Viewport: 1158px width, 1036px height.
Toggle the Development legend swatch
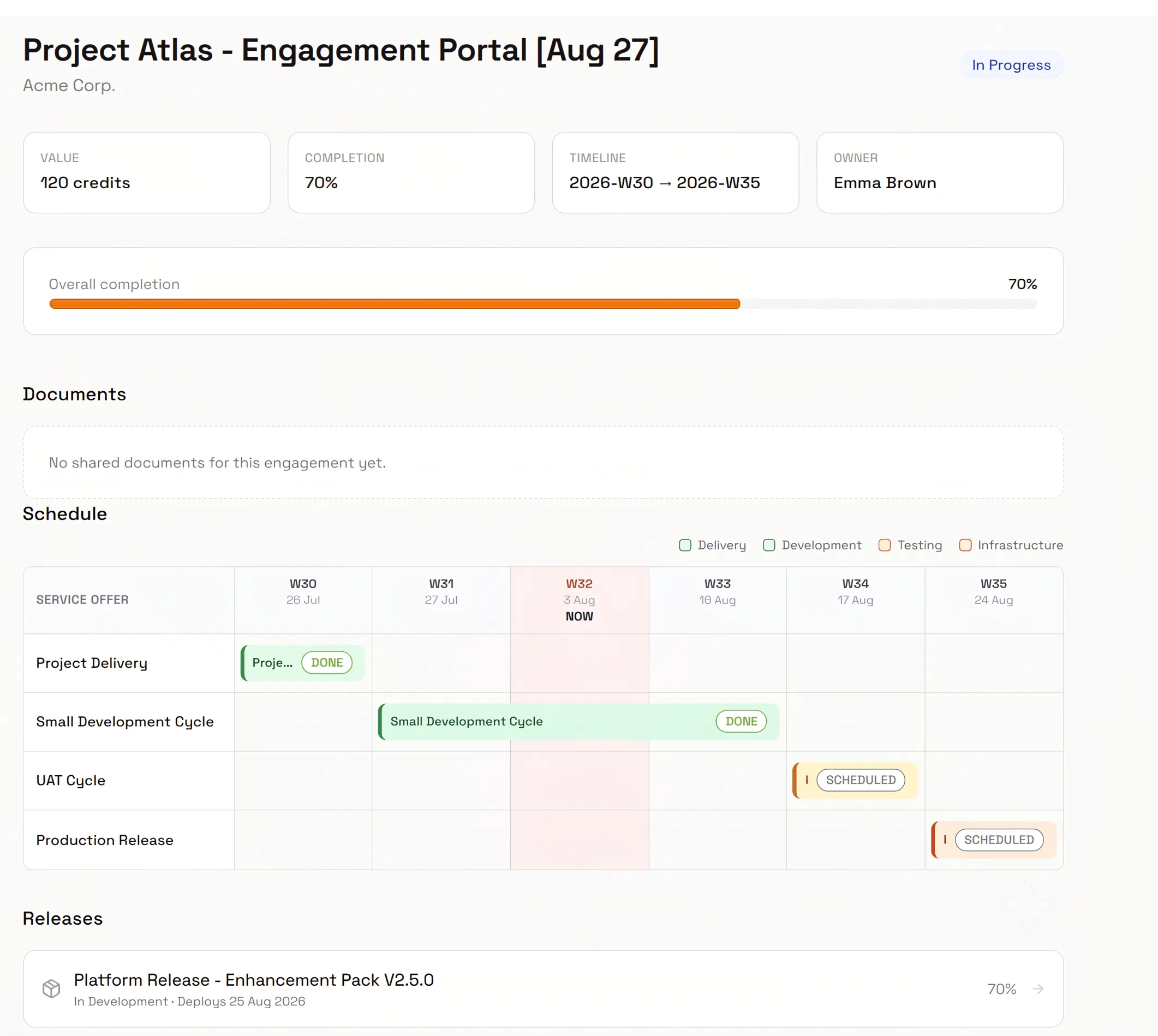coord(769,546)
